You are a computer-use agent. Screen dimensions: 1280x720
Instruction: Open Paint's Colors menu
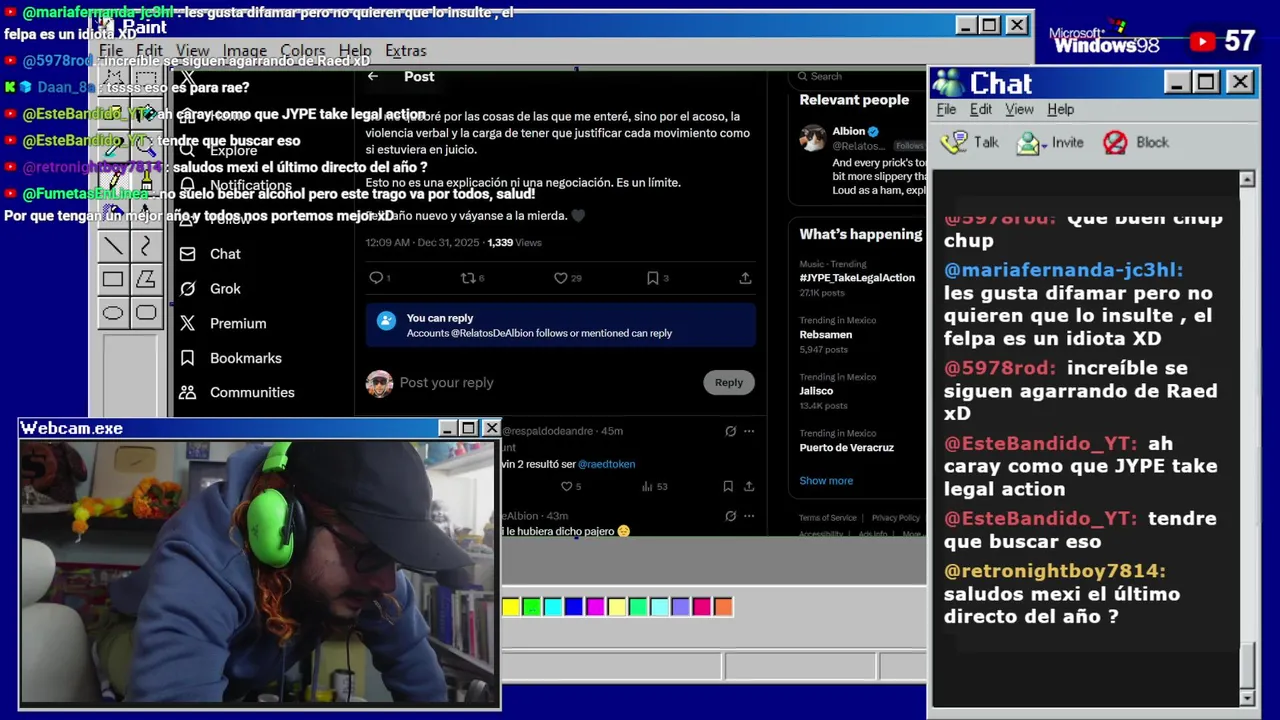coord(302,50)
